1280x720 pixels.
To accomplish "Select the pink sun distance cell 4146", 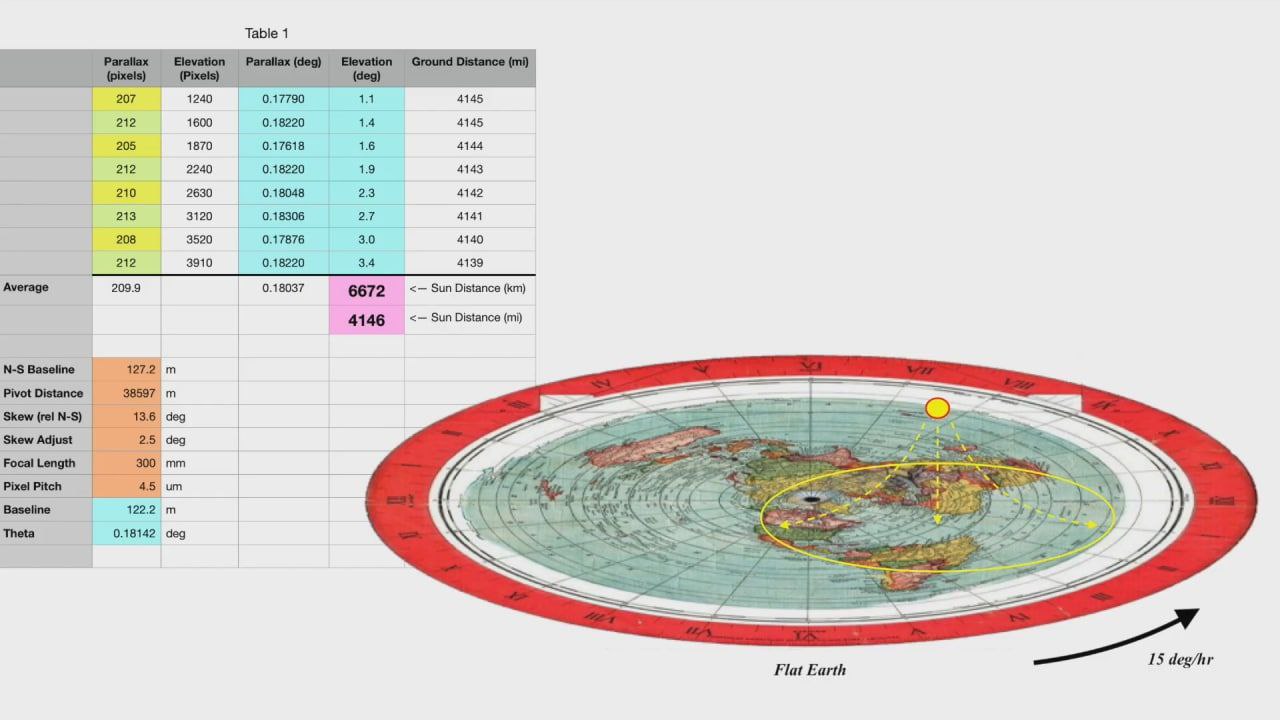I will [367, 320].
